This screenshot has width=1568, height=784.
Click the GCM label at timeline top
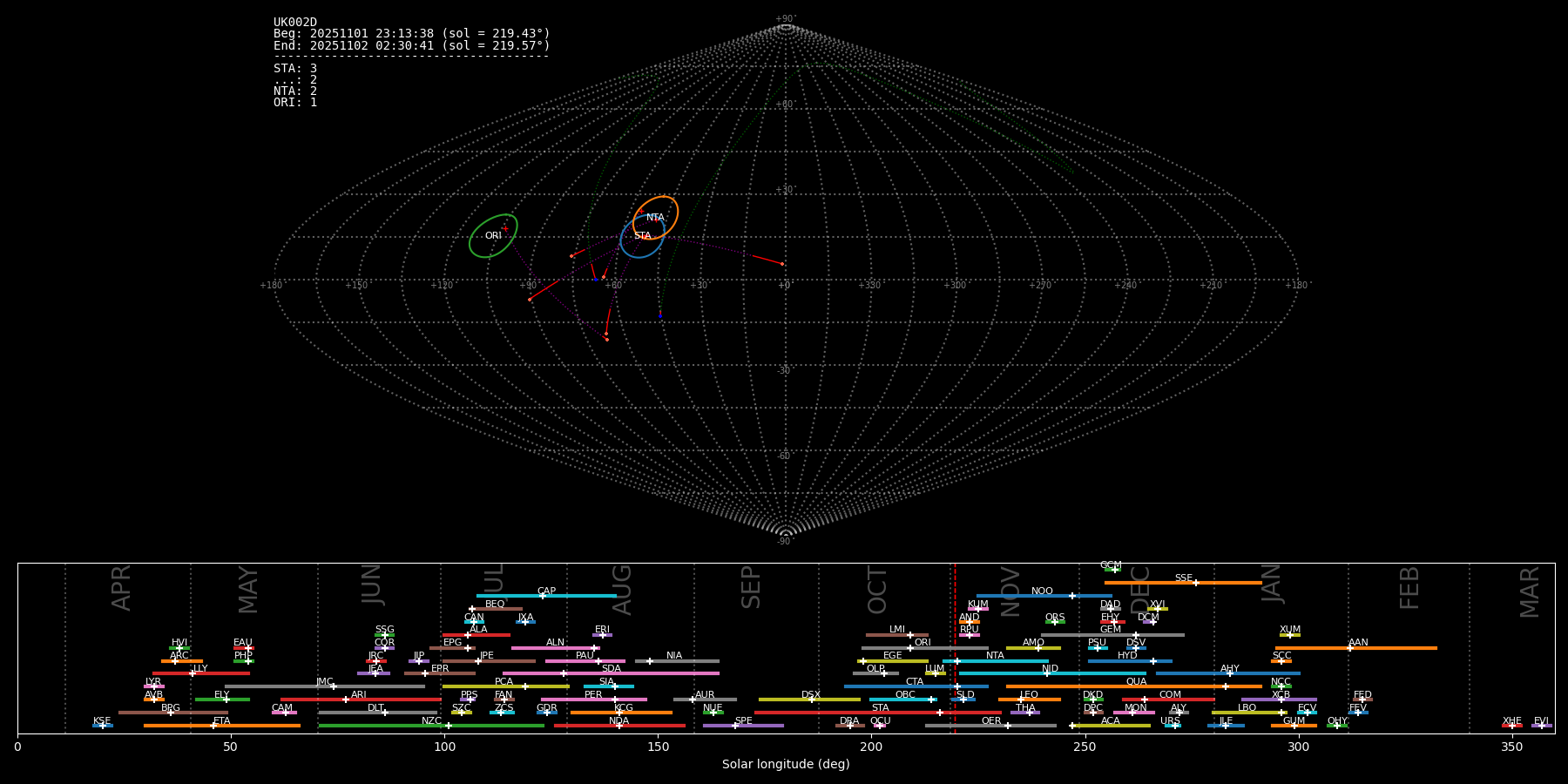tap(1111, 565)
